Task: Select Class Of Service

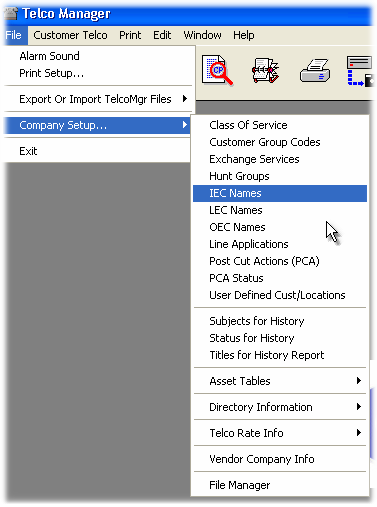Action: (x=280, y=125)
